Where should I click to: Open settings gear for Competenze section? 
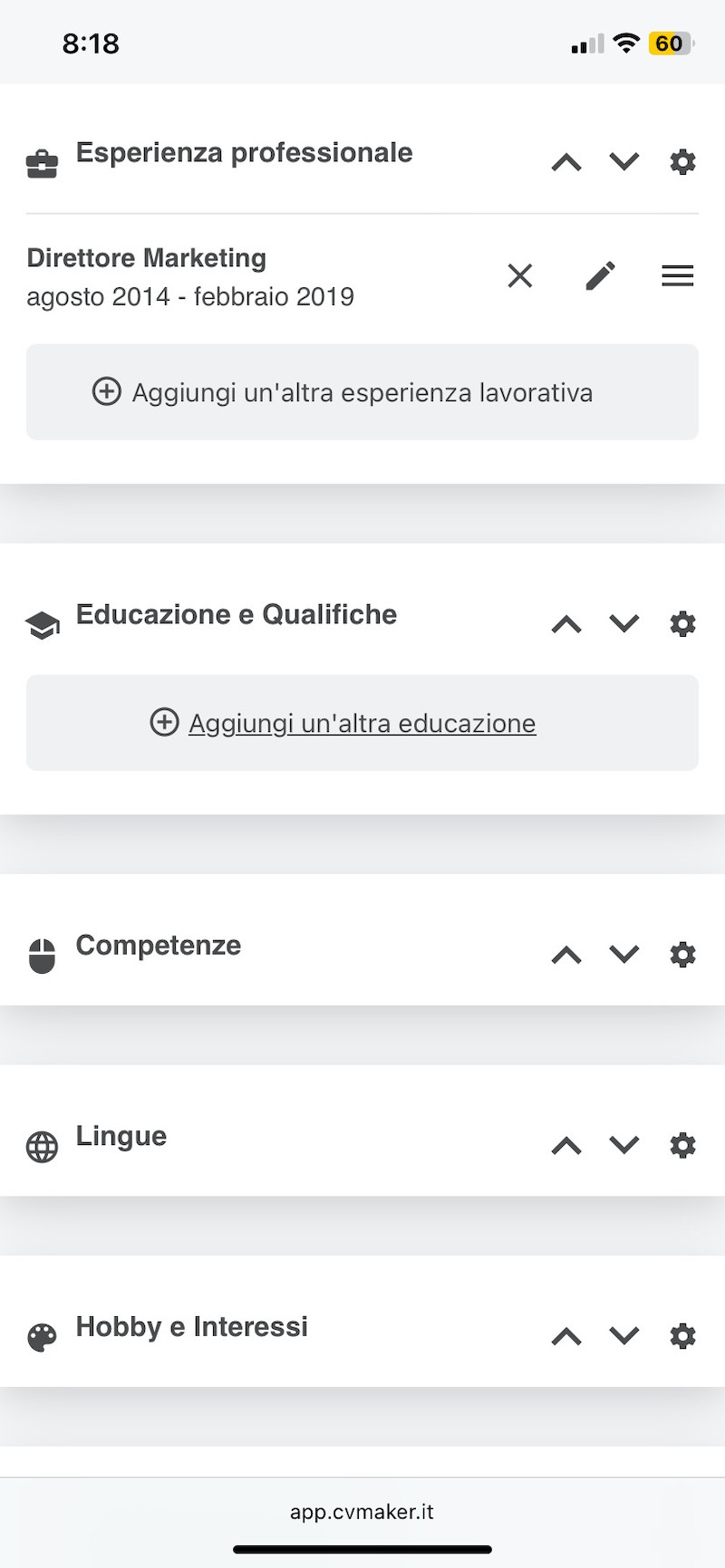click(682, 955)
